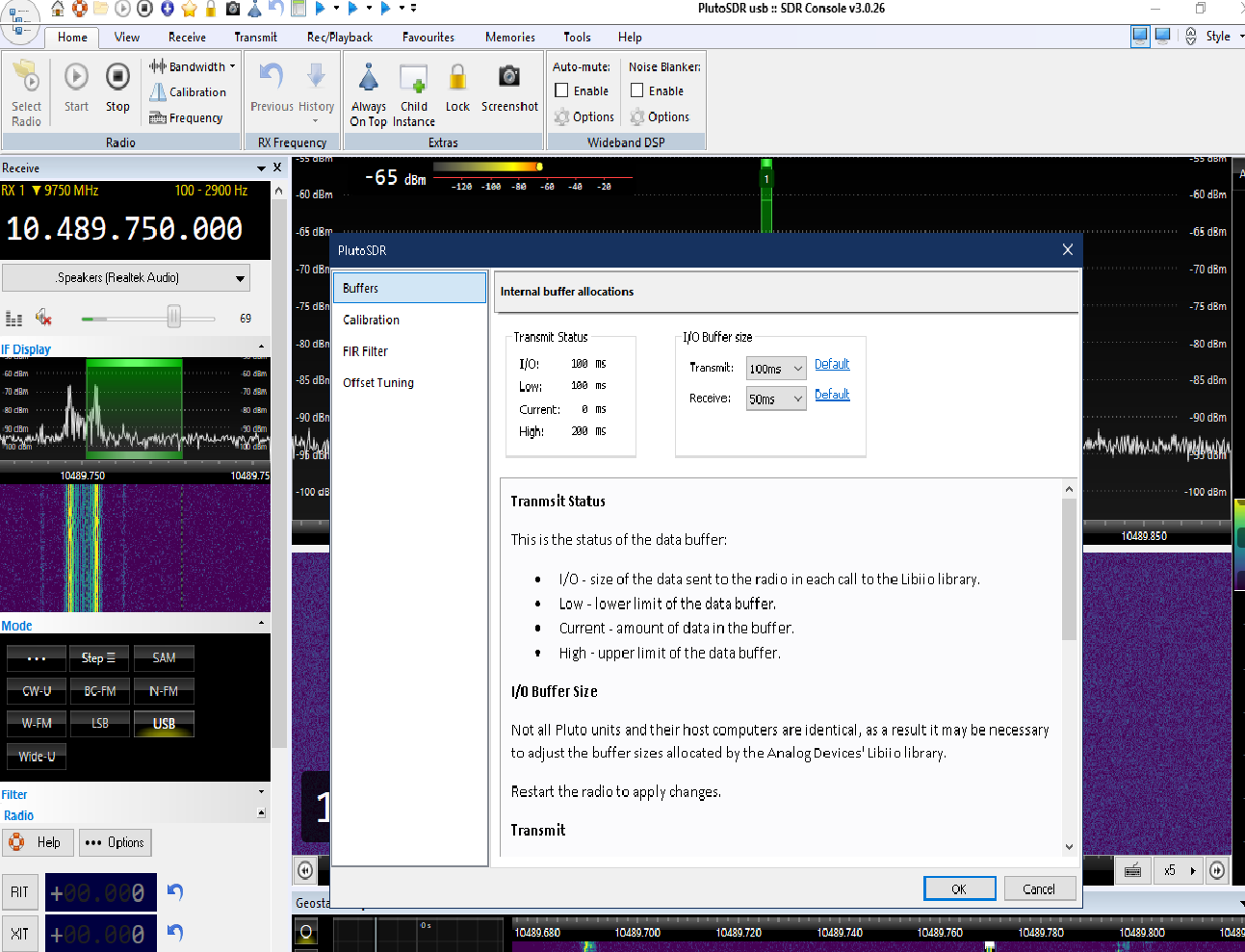The image size is (1245, 952).
Task: Click the volume slider handle
Action: (174, 317)
